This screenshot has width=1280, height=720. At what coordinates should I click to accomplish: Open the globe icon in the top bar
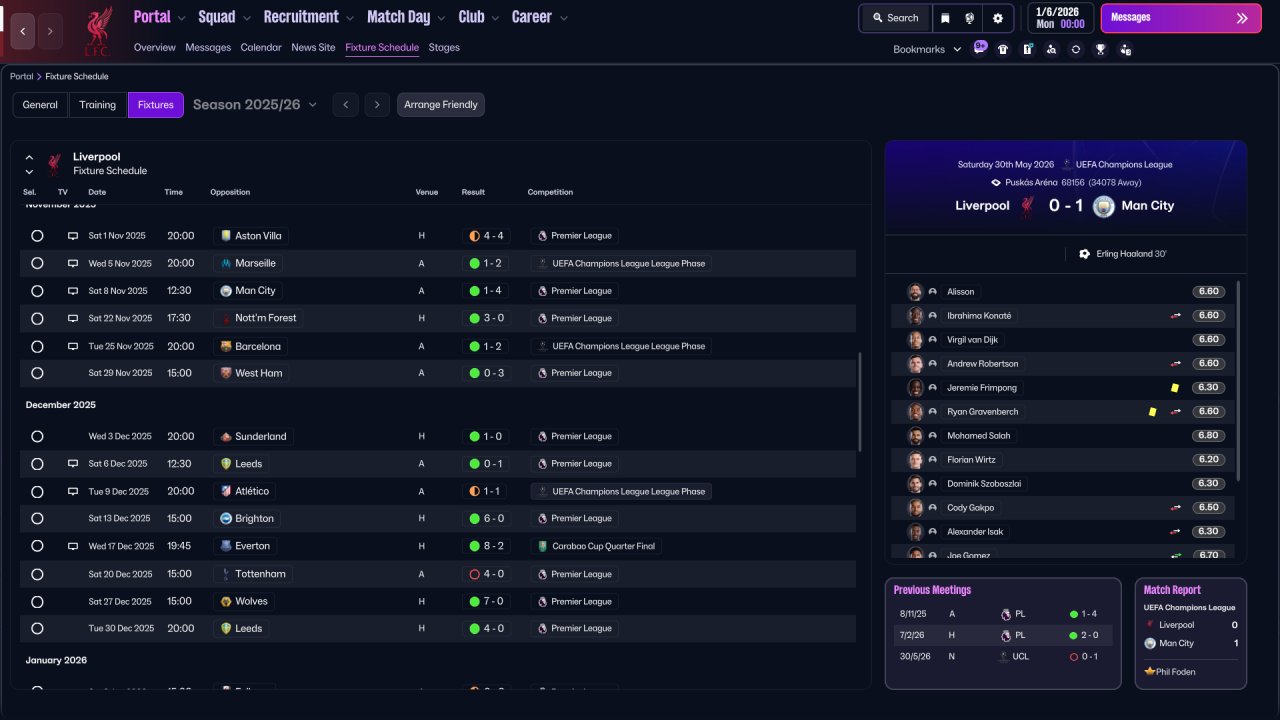[x=969, y=18]
